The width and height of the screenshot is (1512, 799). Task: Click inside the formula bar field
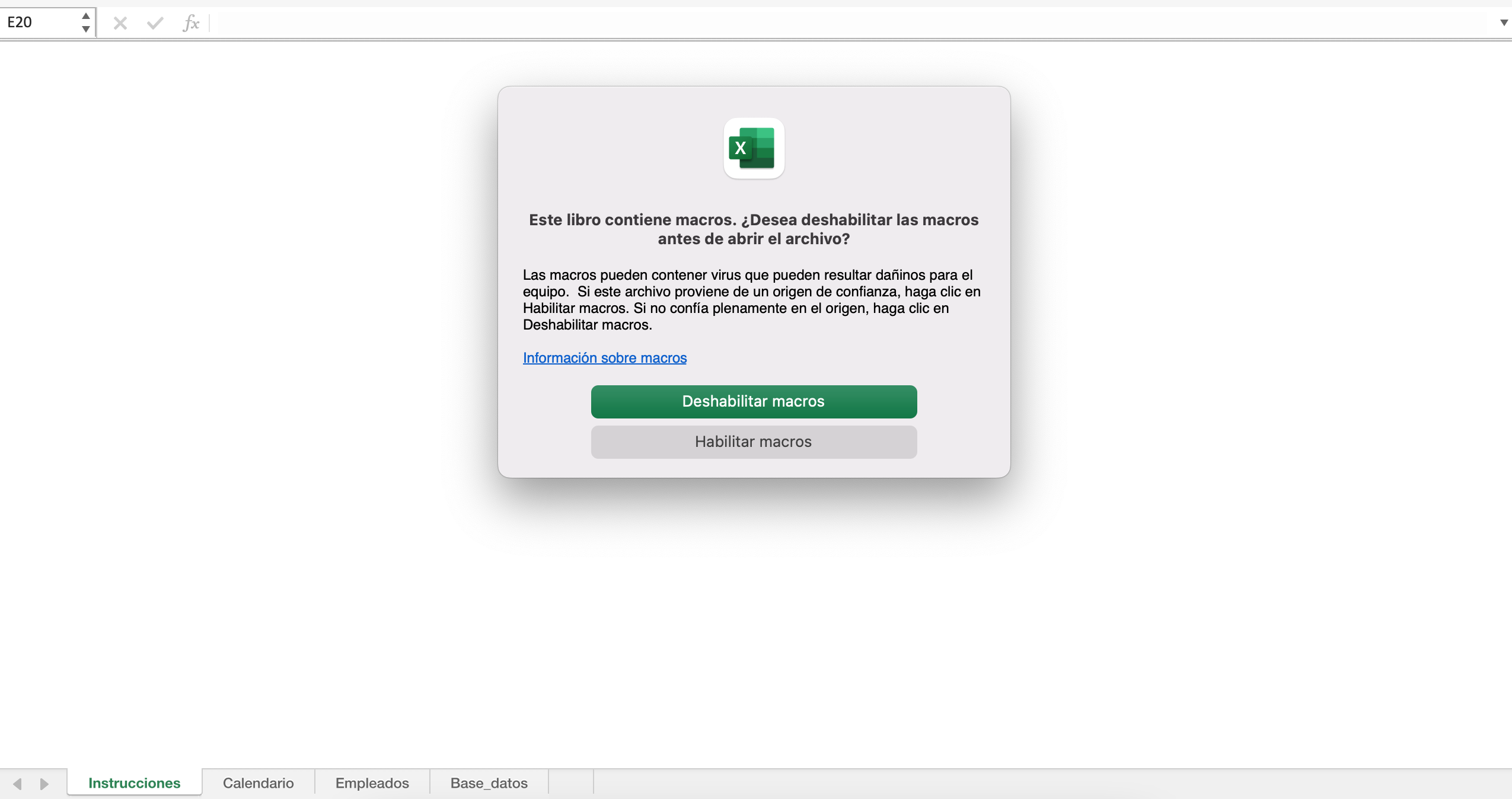854,23
